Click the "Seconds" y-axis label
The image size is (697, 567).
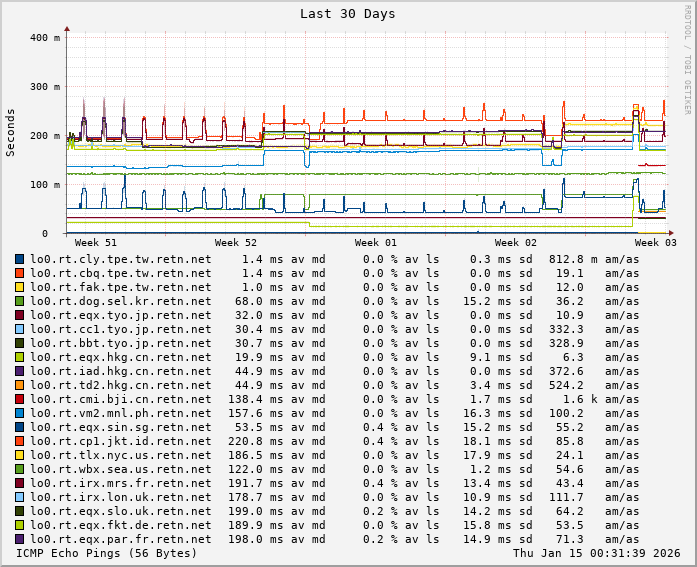click(x=11, y=133)
